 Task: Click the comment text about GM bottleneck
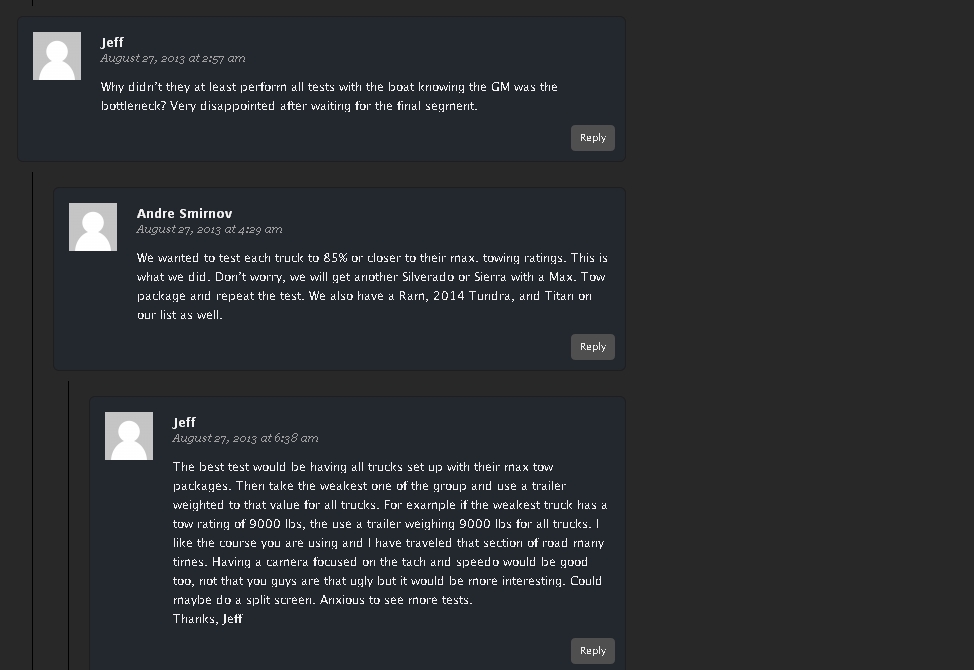coord(329,96)
